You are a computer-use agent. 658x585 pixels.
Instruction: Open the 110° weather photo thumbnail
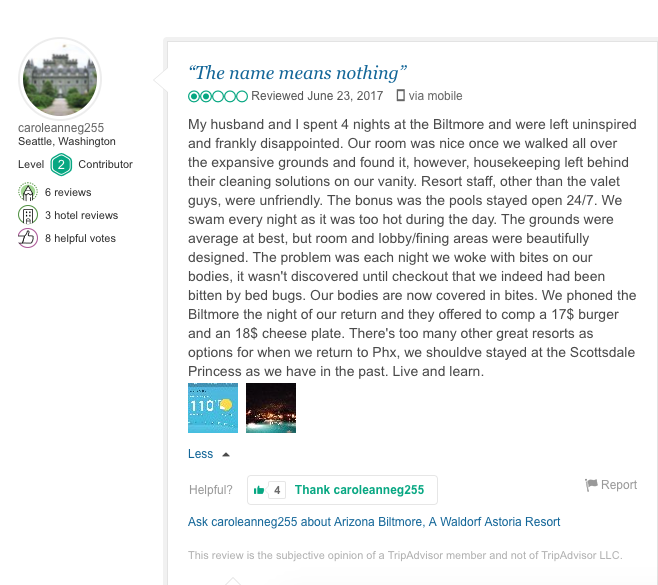213,408
